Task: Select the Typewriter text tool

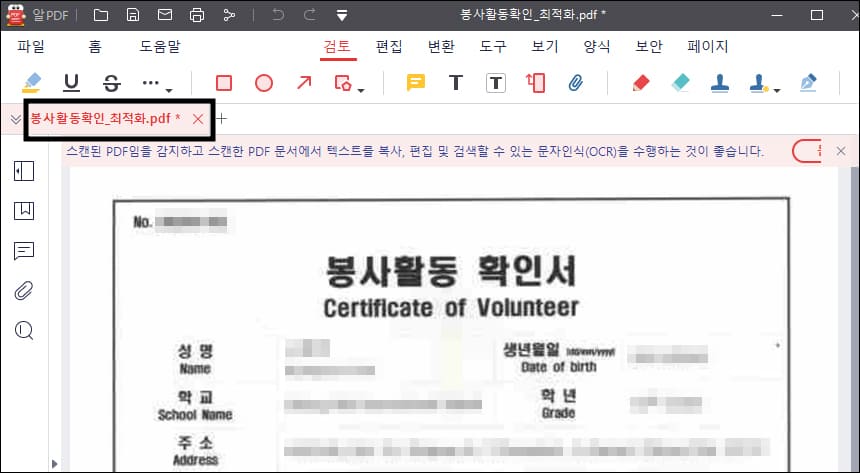Action: (456, 83)
